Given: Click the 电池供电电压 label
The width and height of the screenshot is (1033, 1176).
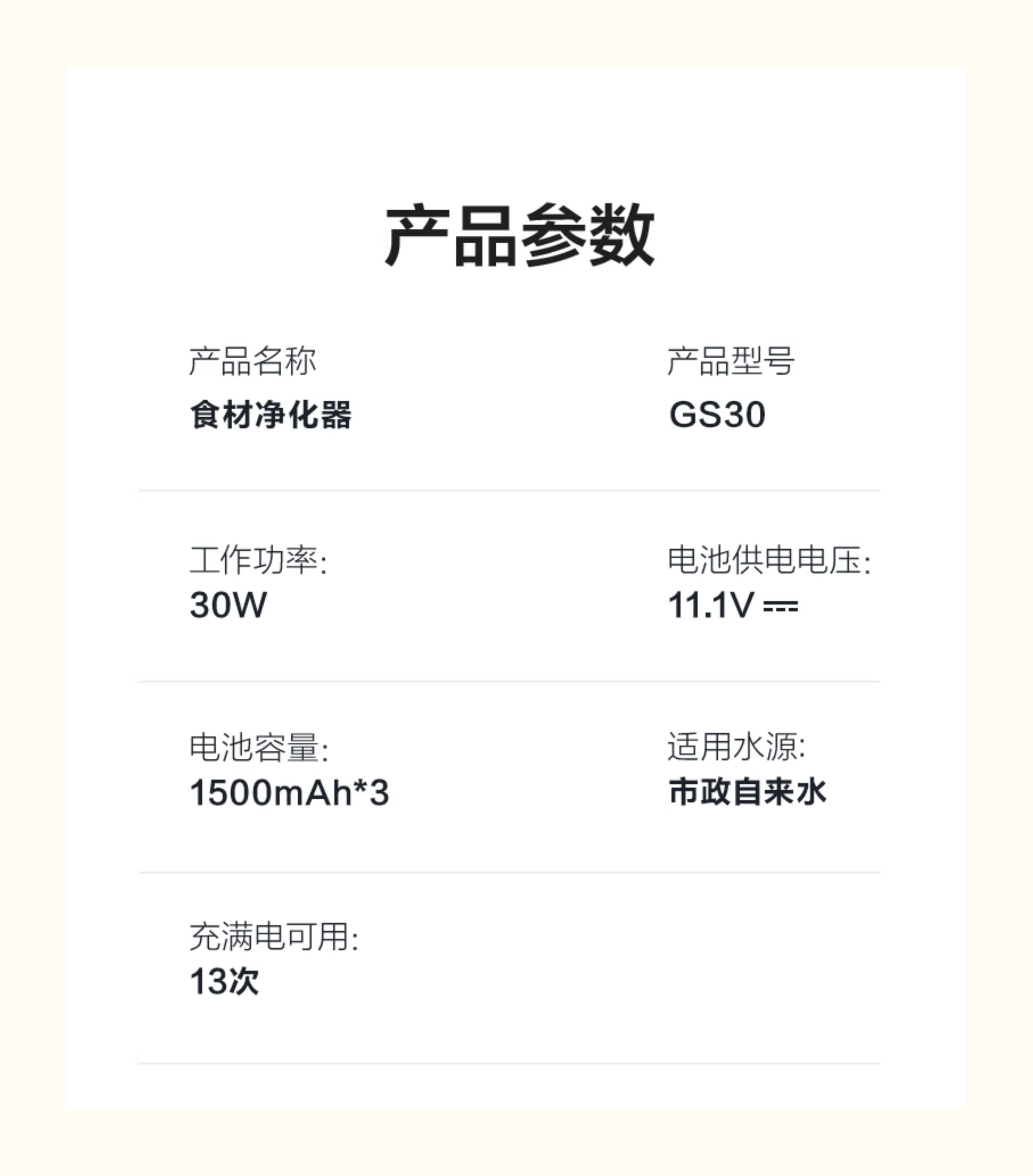Looking at the screenshot, I should (x=769, y=561).
